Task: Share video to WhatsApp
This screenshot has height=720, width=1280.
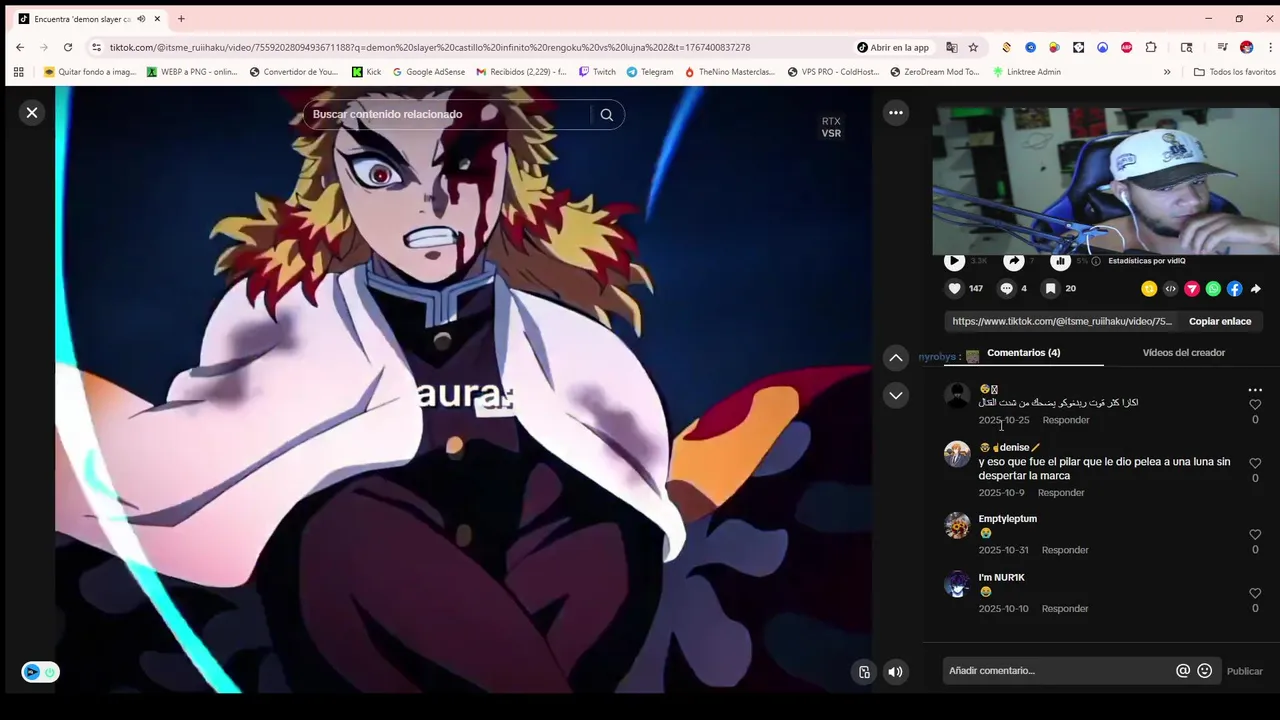Action: (x=1213, y=289)
